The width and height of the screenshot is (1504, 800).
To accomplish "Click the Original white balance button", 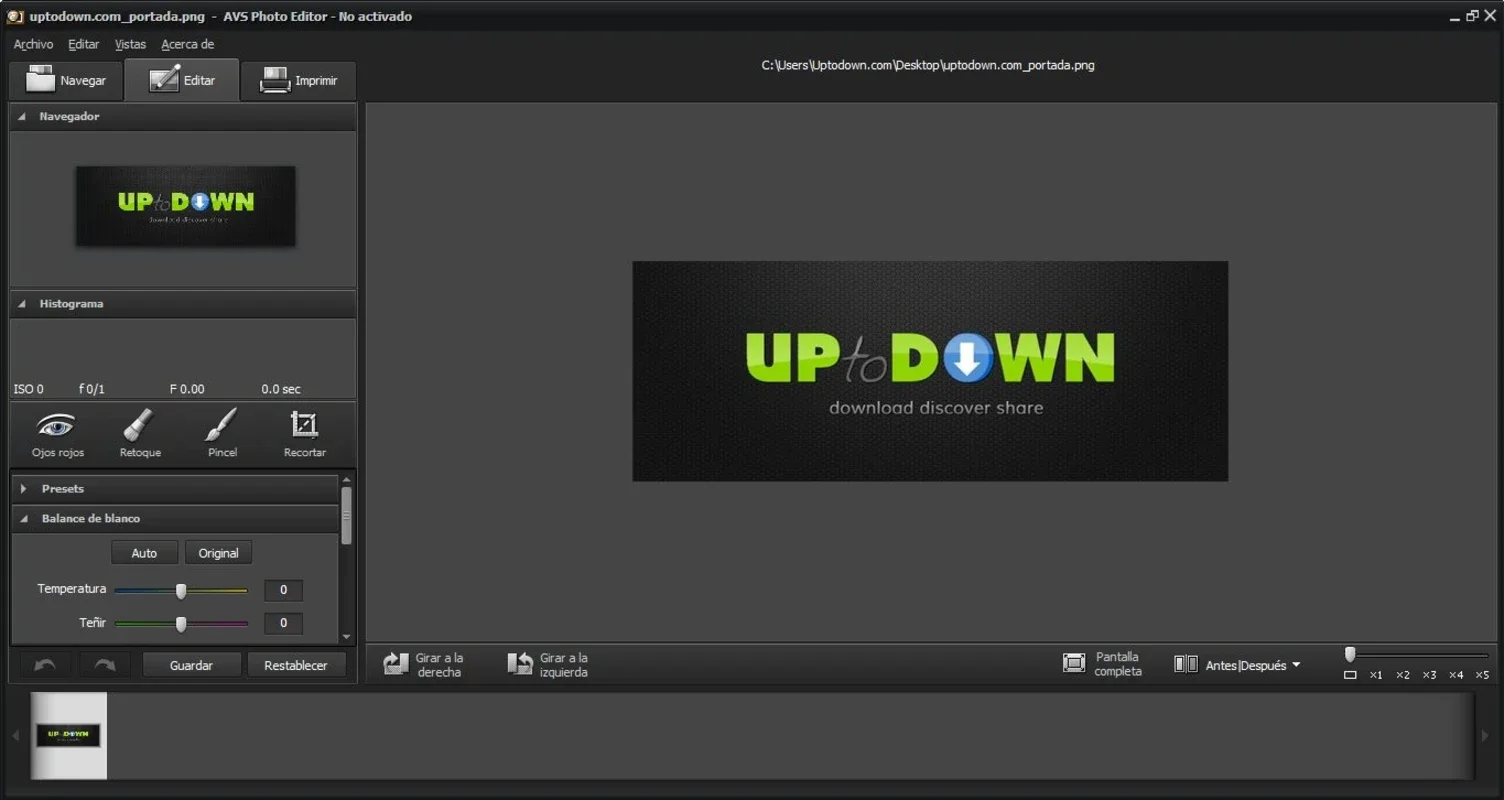I will click(x=218, y=553).
